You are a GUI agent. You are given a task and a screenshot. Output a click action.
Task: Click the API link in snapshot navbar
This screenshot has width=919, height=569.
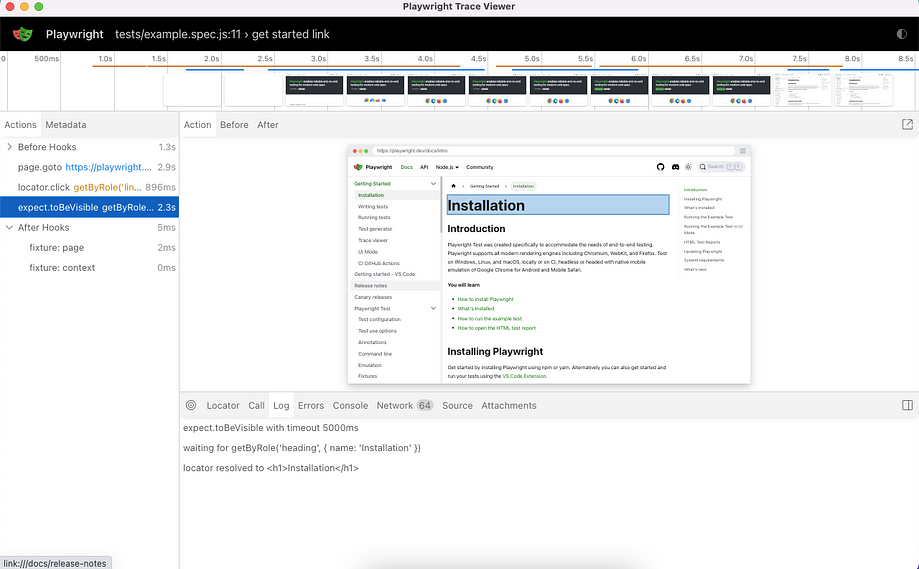pyautogui.click(x=424, y=167)
